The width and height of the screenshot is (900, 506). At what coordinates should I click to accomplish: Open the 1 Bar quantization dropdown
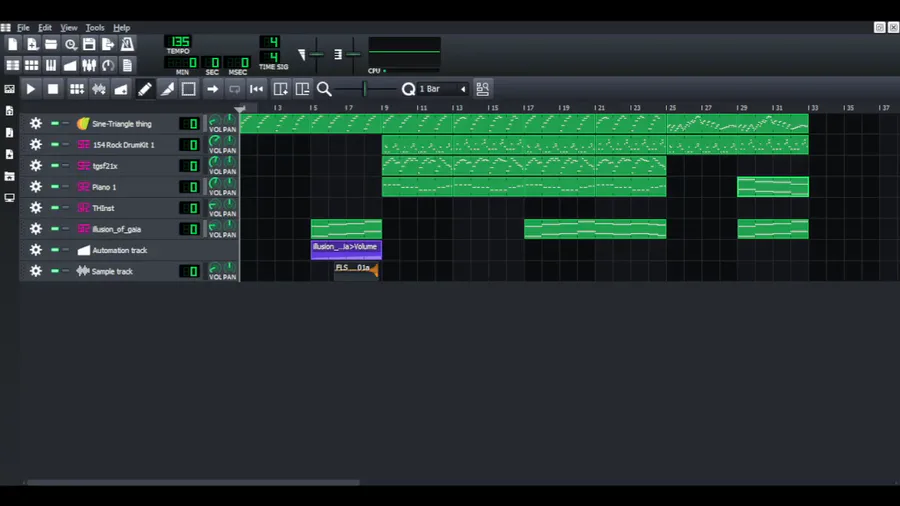click(x=442, y=89)
